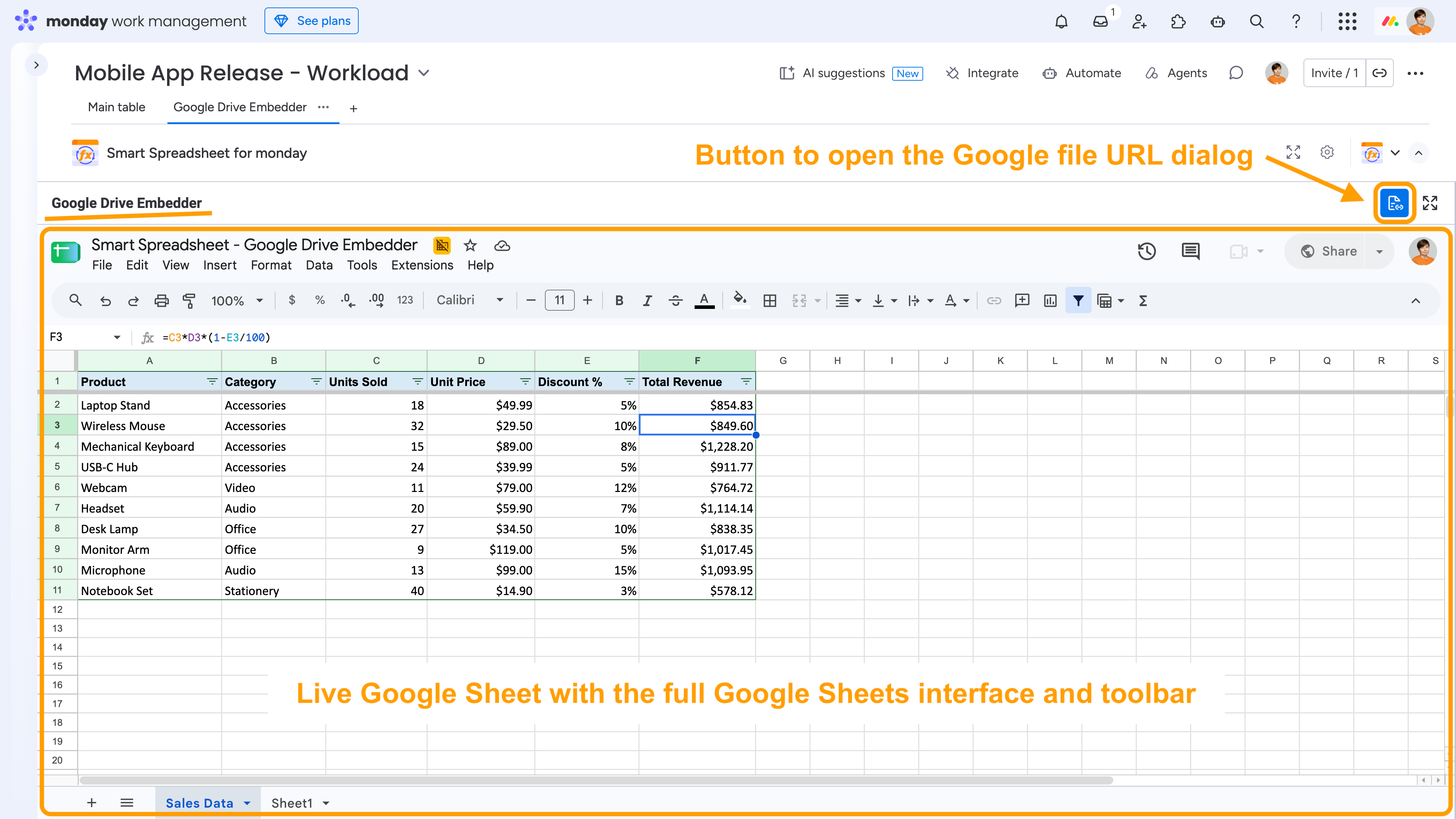Open the spreadsheet comments icon

[x=1190, y=251]
